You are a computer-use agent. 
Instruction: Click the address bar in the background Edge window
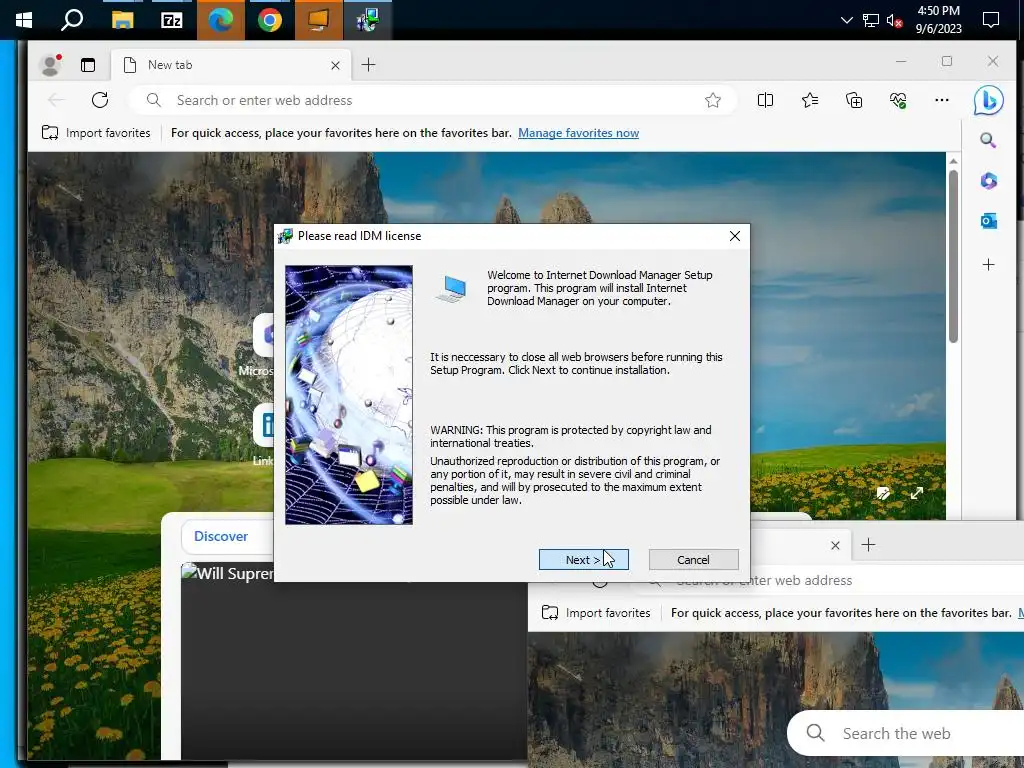click(x=826, y=581)
